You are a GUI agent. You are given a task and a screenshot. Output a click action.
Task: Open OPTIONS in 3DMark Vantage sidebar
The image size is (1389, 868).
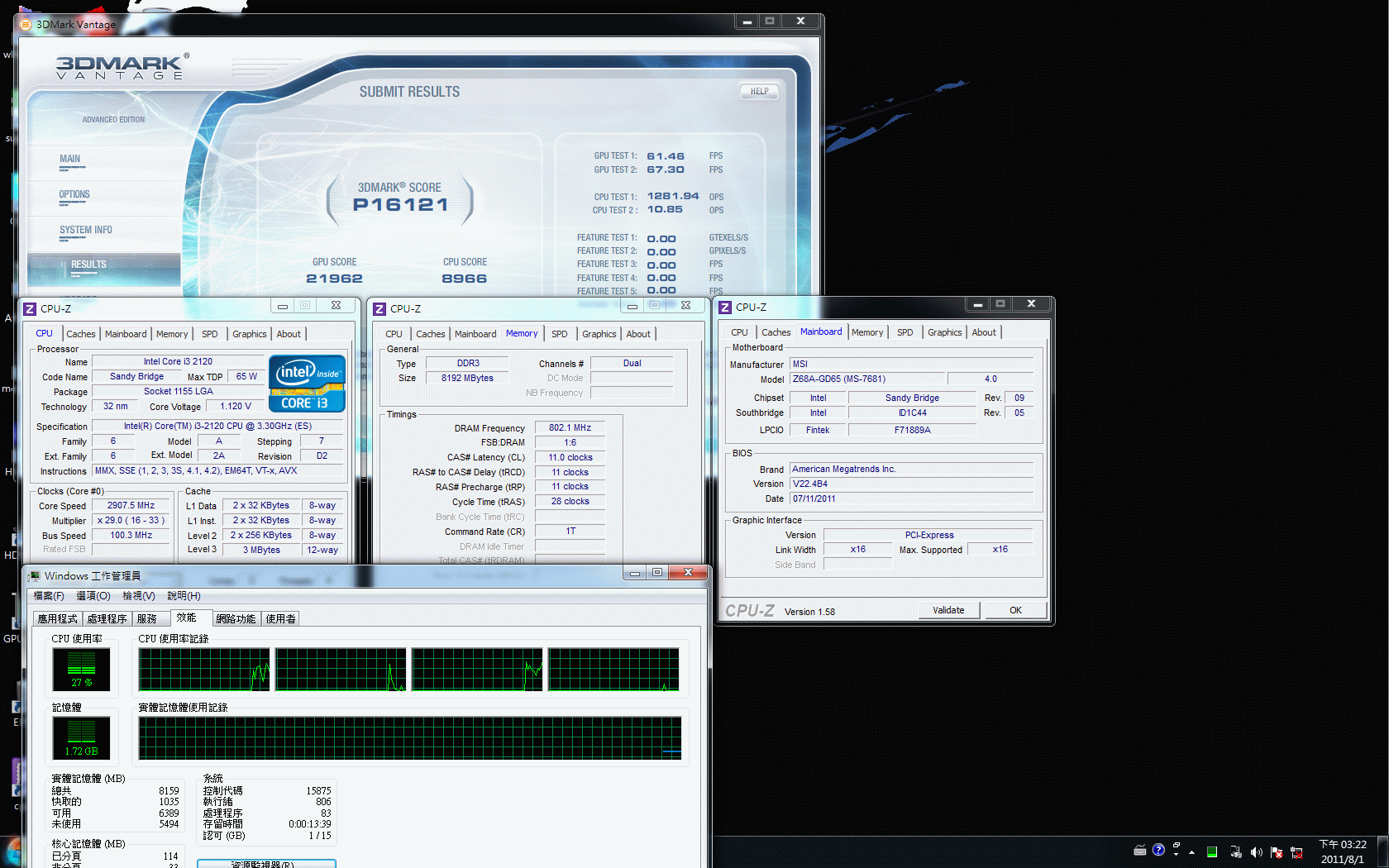click(x=74, y=195)
